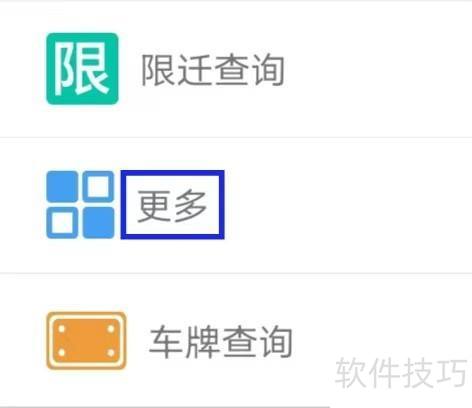This screenshot has height=408, width=472.
Task: Open the 限迁查询 text label
Action: pos(213,70)
